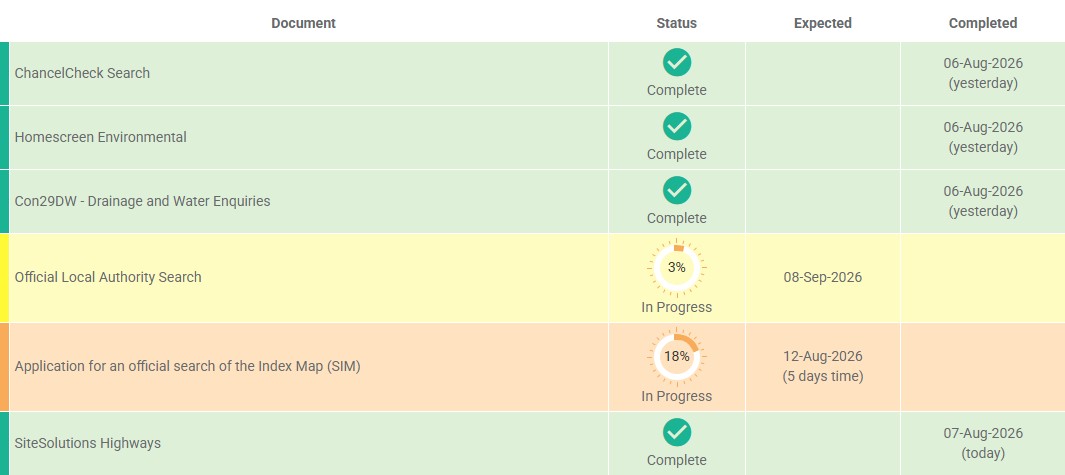Click the 12-Aug-2026 expected date cell

[x=823, y=366]
